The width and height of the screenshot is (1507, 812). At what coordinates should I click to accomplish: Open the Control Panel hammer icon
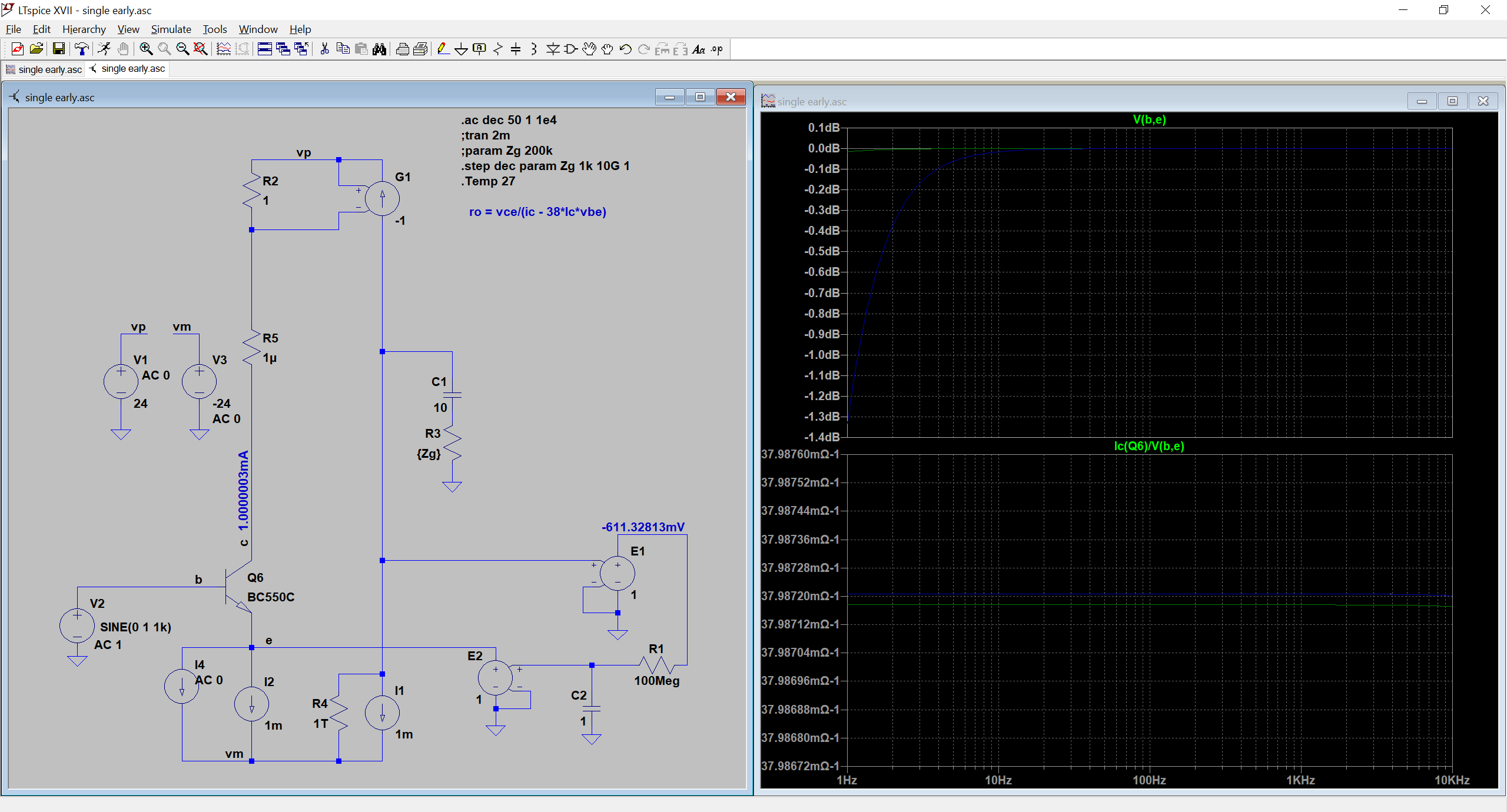pos(82,49)
